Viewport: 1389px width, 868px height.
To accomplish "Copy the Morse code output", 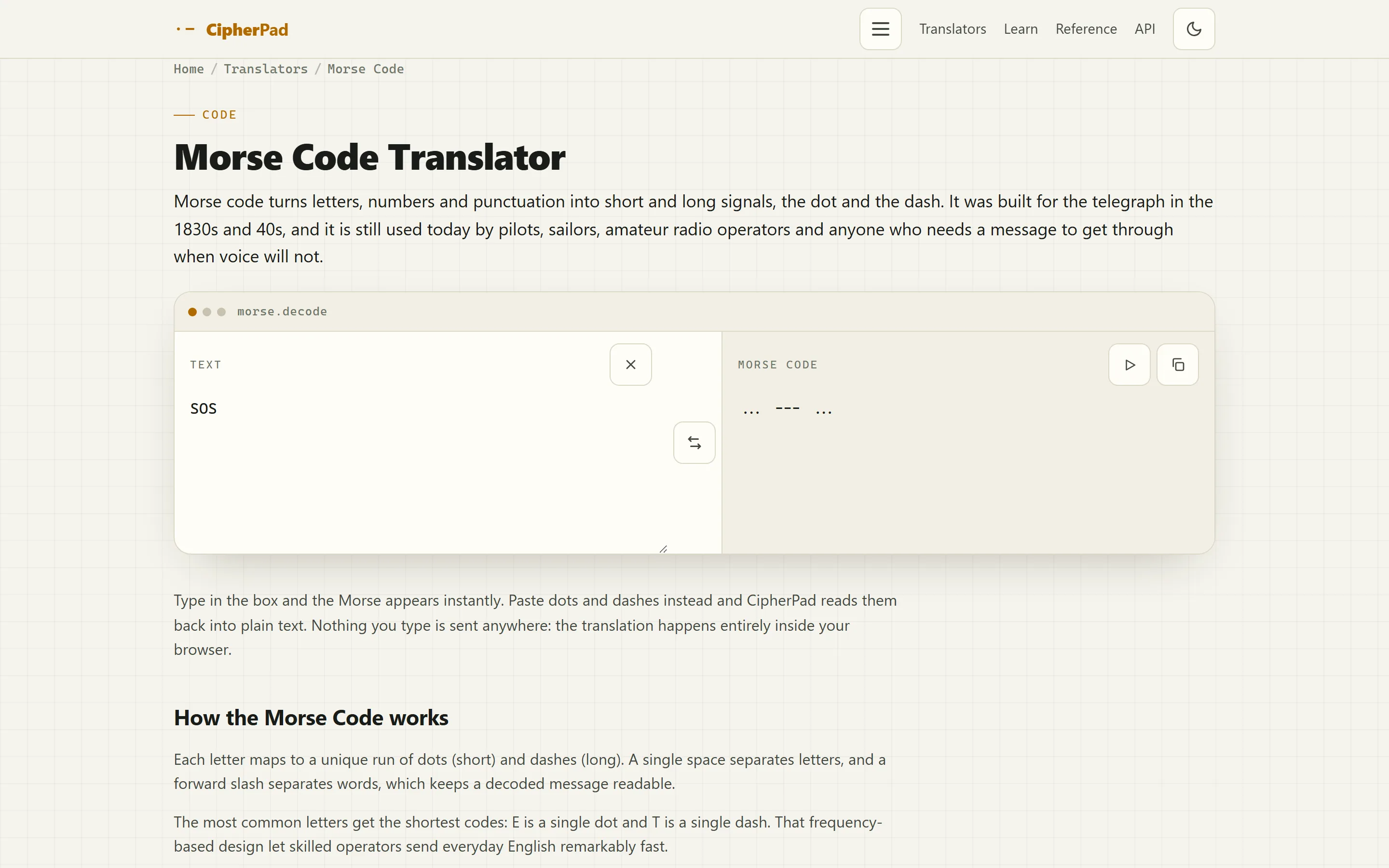I will tap(1177, 365).
